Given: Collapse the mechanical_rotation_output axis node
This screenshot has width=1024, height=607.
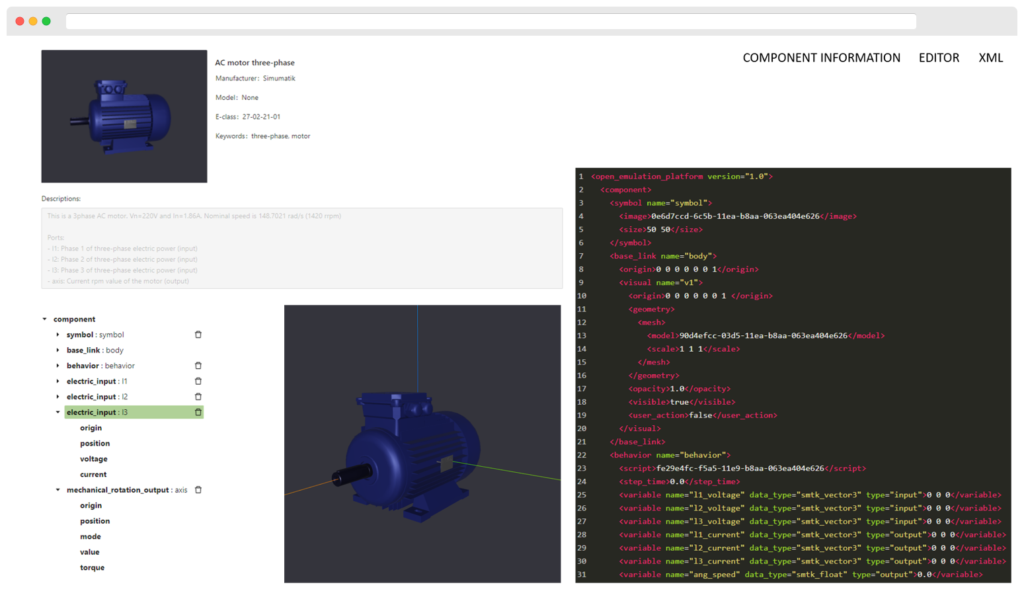Looking at the screenshot, I should (x=57, y=490).
